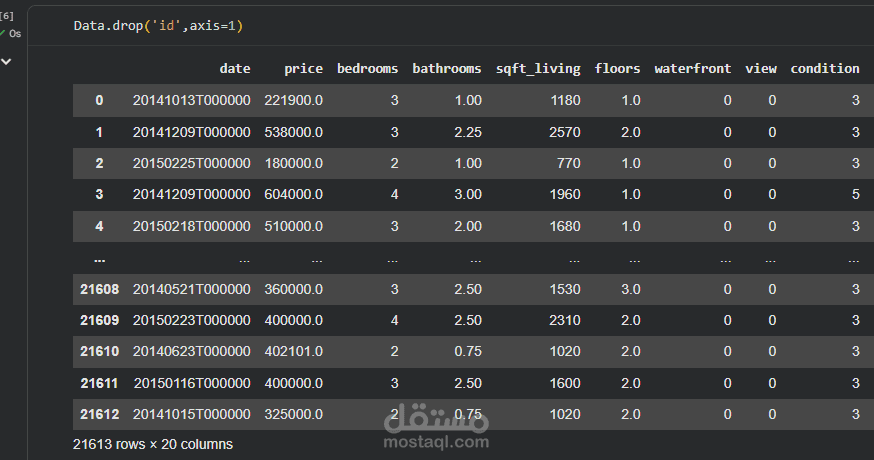Image resolution: width=874 pixels, height=460 pixels.
Task: Click price value 360000.0
Action: (294, 289)
